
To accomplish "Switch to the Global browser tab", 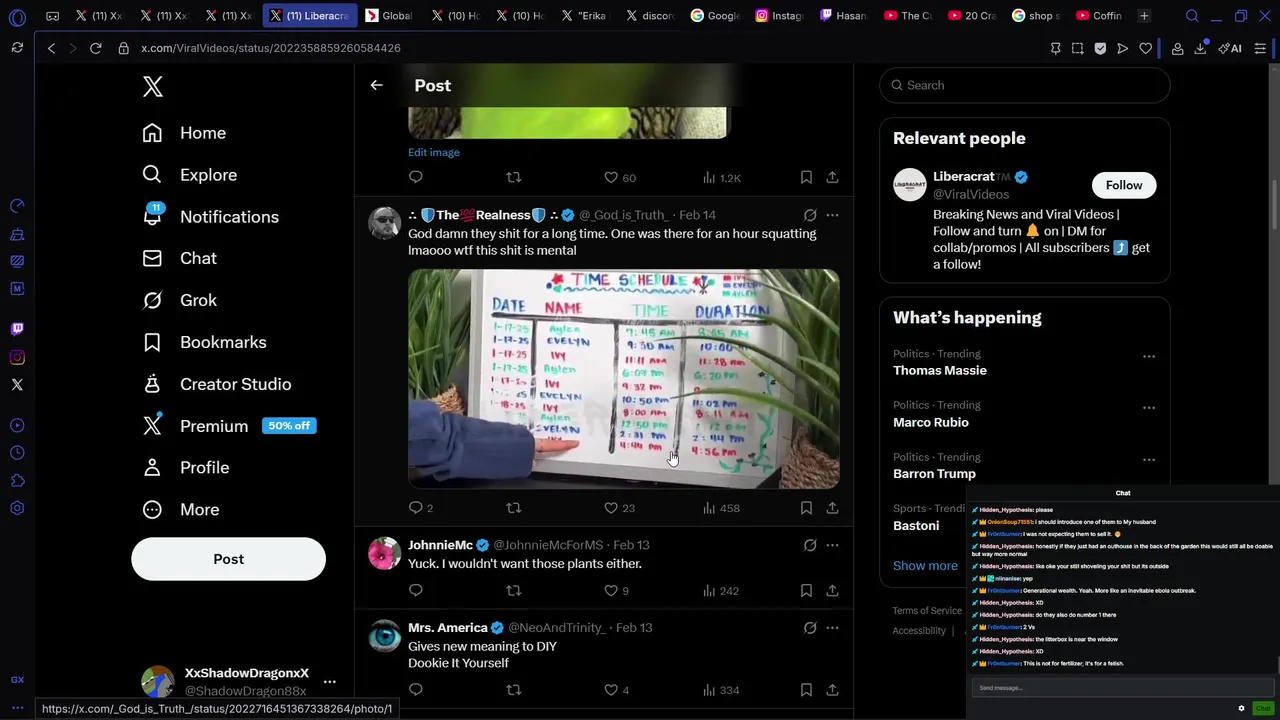I will pyautogui.click(x=390, y=16).
